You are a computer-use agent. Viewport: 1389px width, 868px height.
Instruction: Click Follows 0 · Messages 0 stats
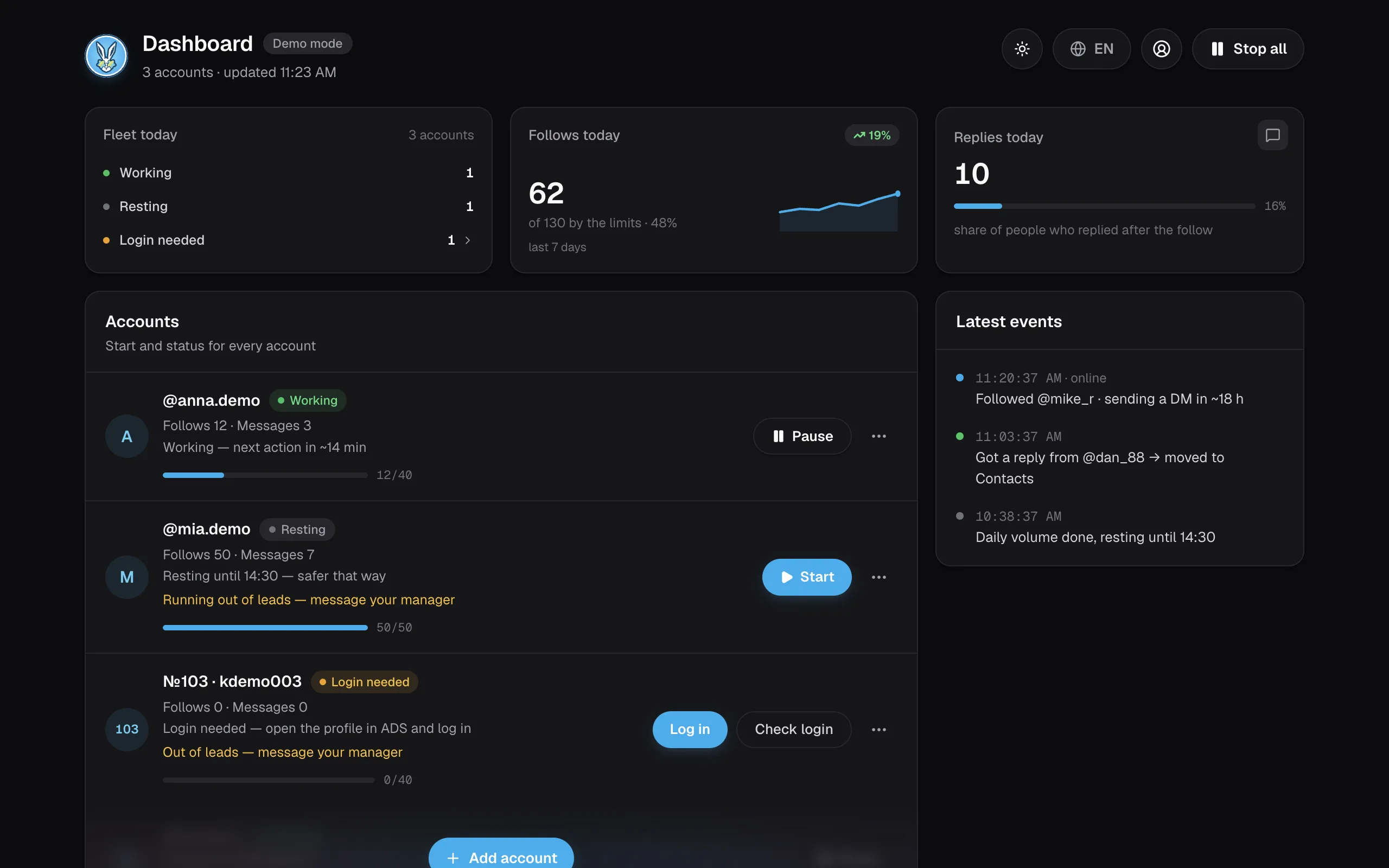click(235, 707)
